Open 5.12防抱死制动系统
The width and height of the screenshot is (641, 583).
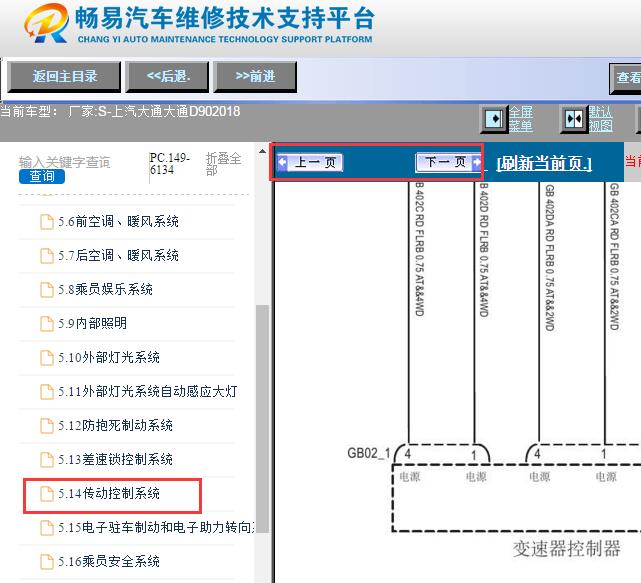tap(115, 426)
